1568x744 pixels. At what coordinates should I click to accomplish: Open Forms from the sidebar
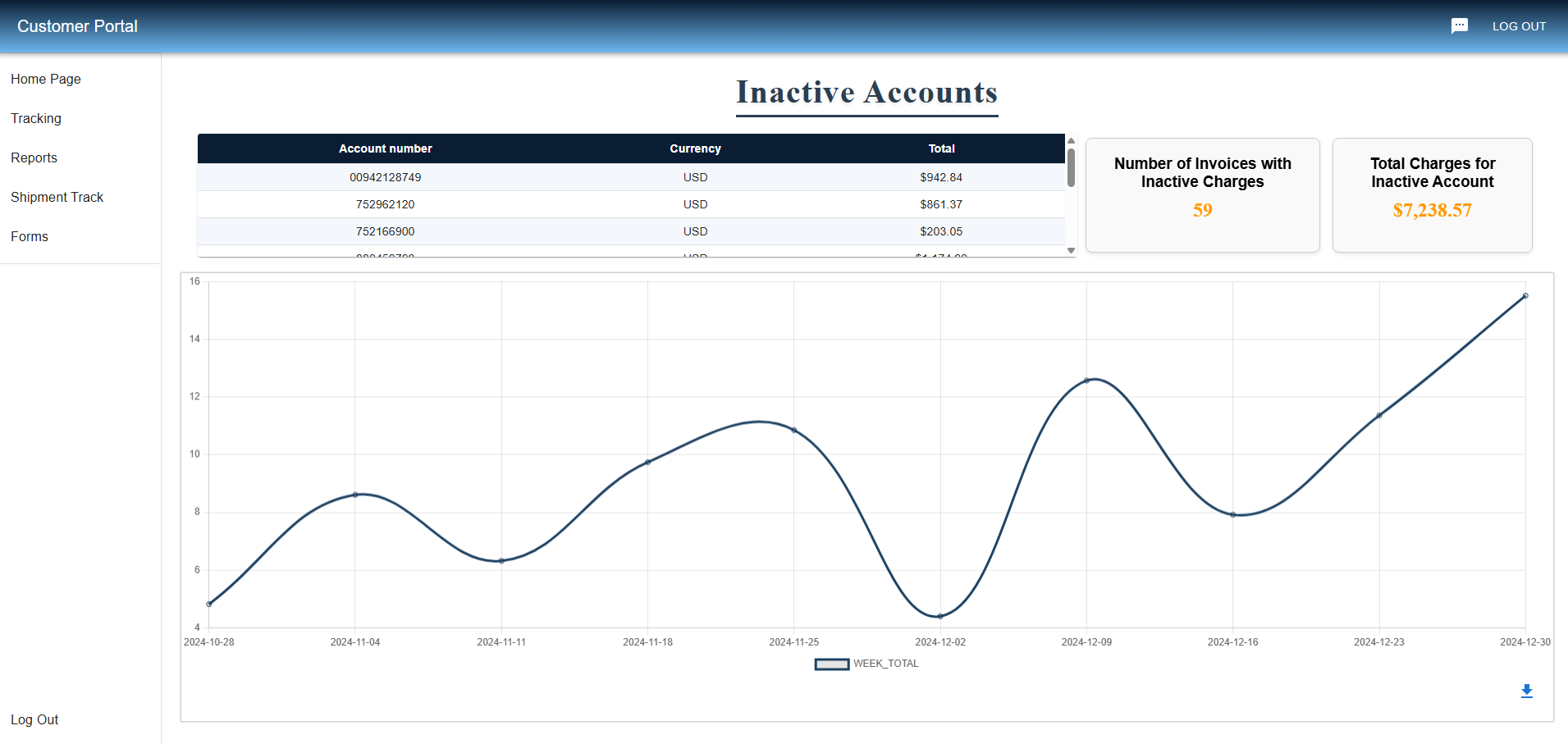(30, 236)
